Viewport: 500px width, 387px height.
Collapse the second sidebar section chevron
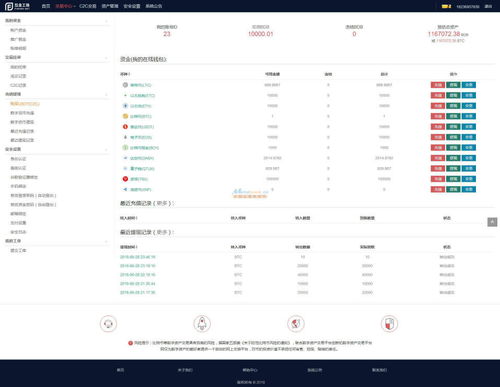point(107,58)
